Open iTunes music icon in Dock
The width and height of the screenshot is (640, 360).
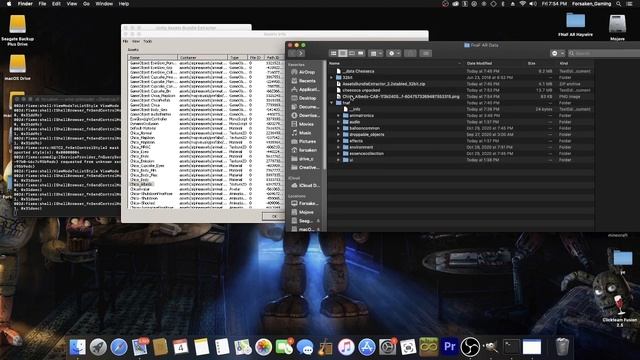[x=346, y=347]
